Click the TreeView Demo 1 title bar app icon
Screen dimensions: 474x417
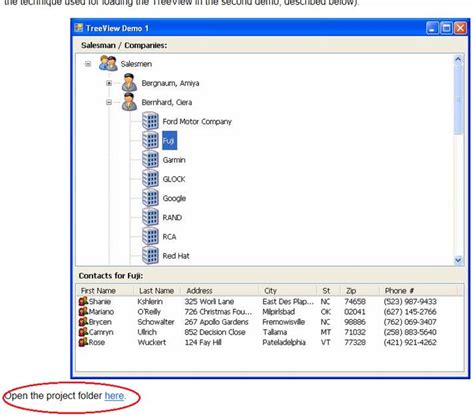click(79, 28)
